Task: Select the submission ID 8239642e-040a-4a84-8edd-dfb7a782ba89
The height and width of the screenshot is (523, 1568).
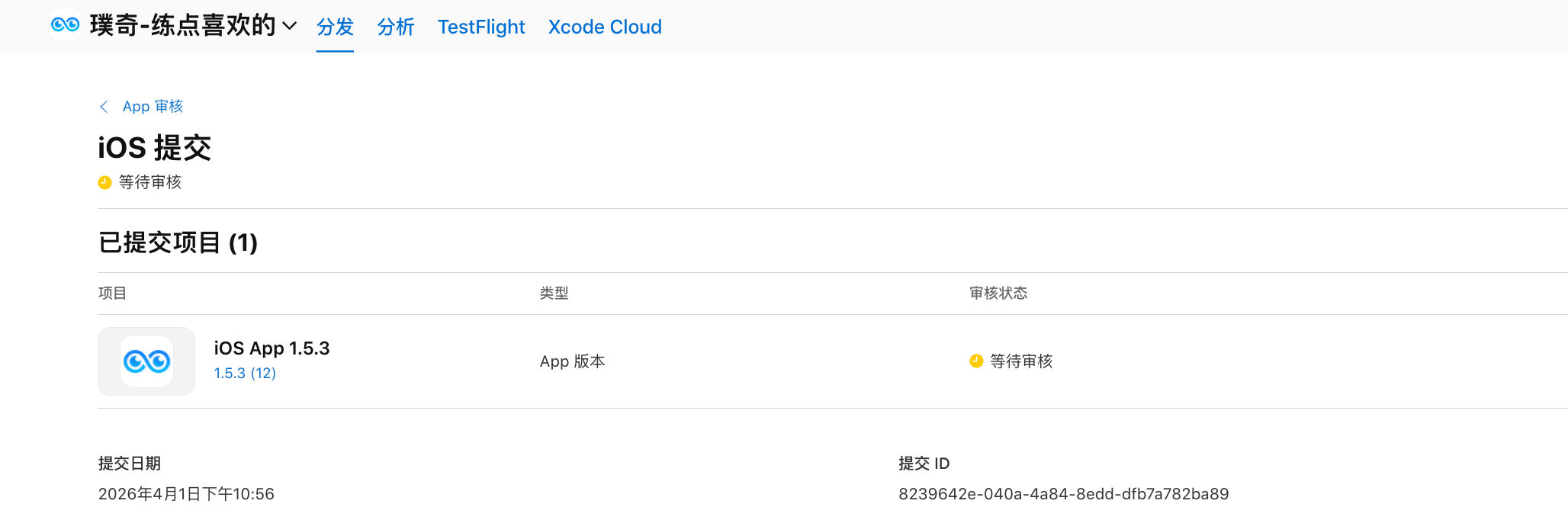Action: (1064, 494)
